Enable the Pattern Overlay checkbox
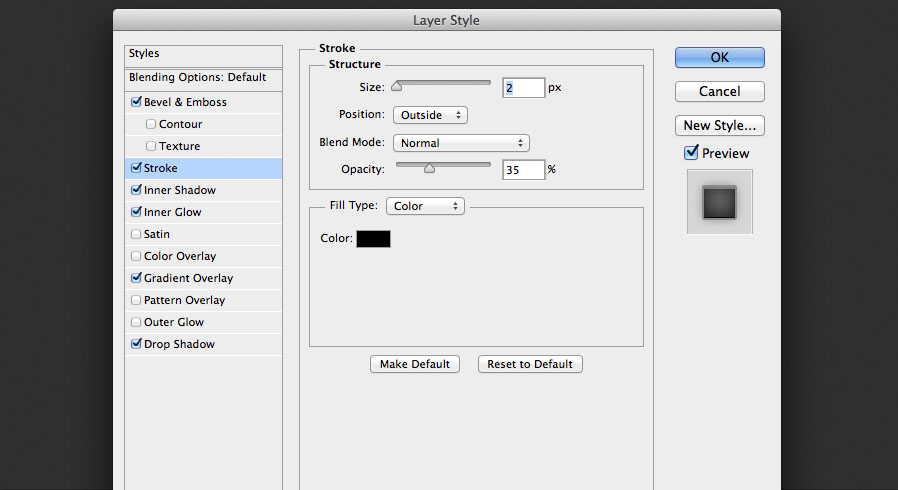 point(136,300)
